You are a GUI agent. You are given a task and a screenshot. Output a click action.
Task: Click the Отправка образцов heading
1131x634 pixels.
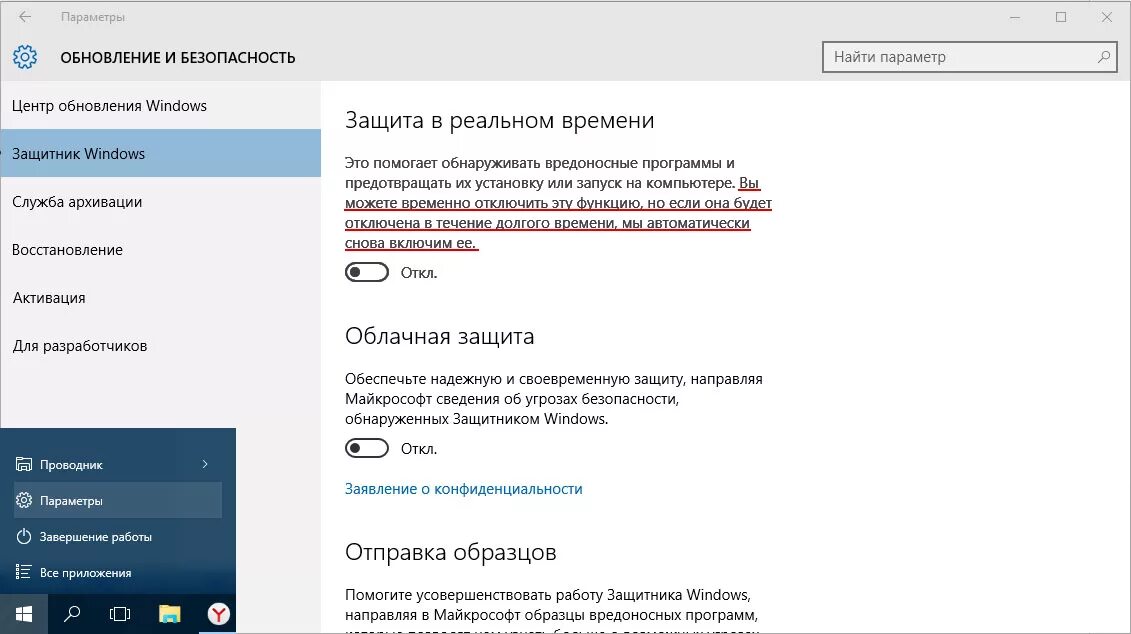(450, 552)
